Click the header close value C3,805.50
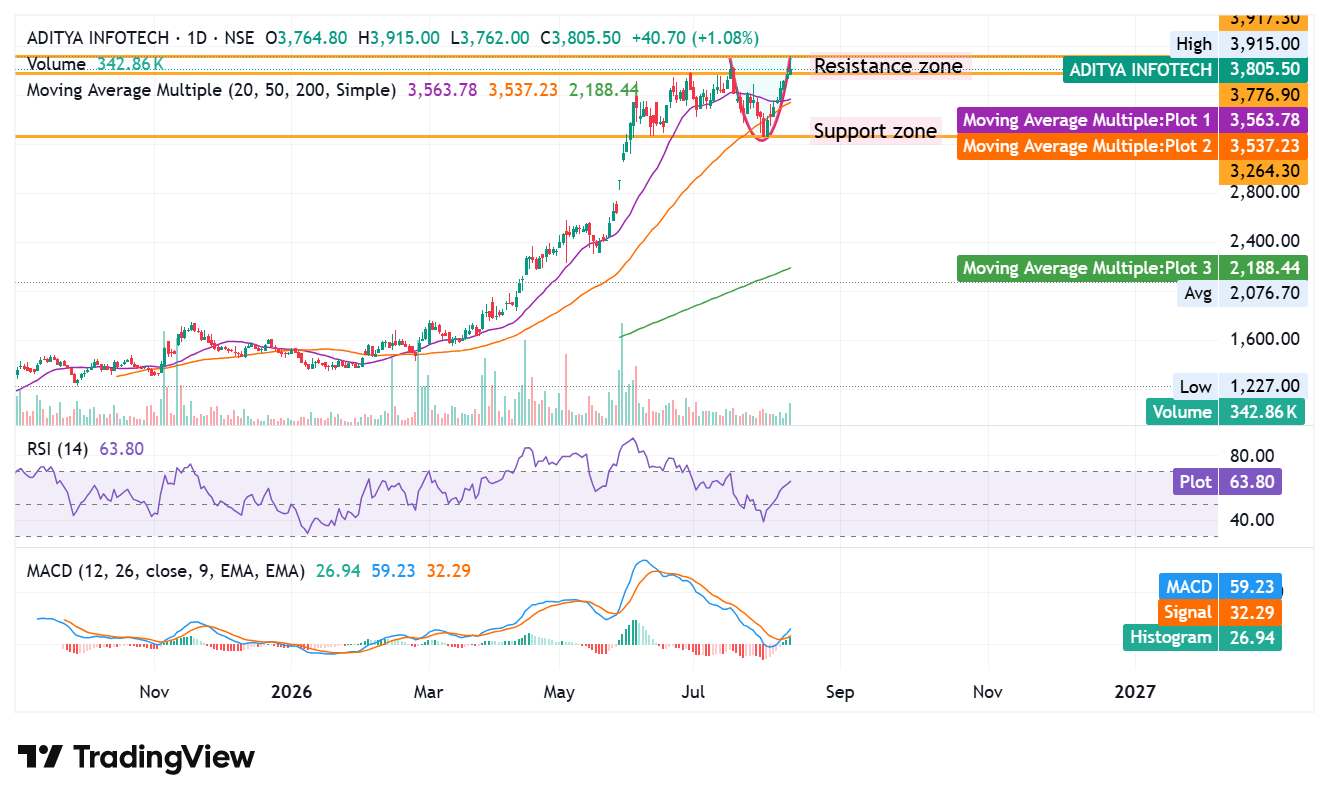This screenshot has height=802, width=1329. [581, 38]
